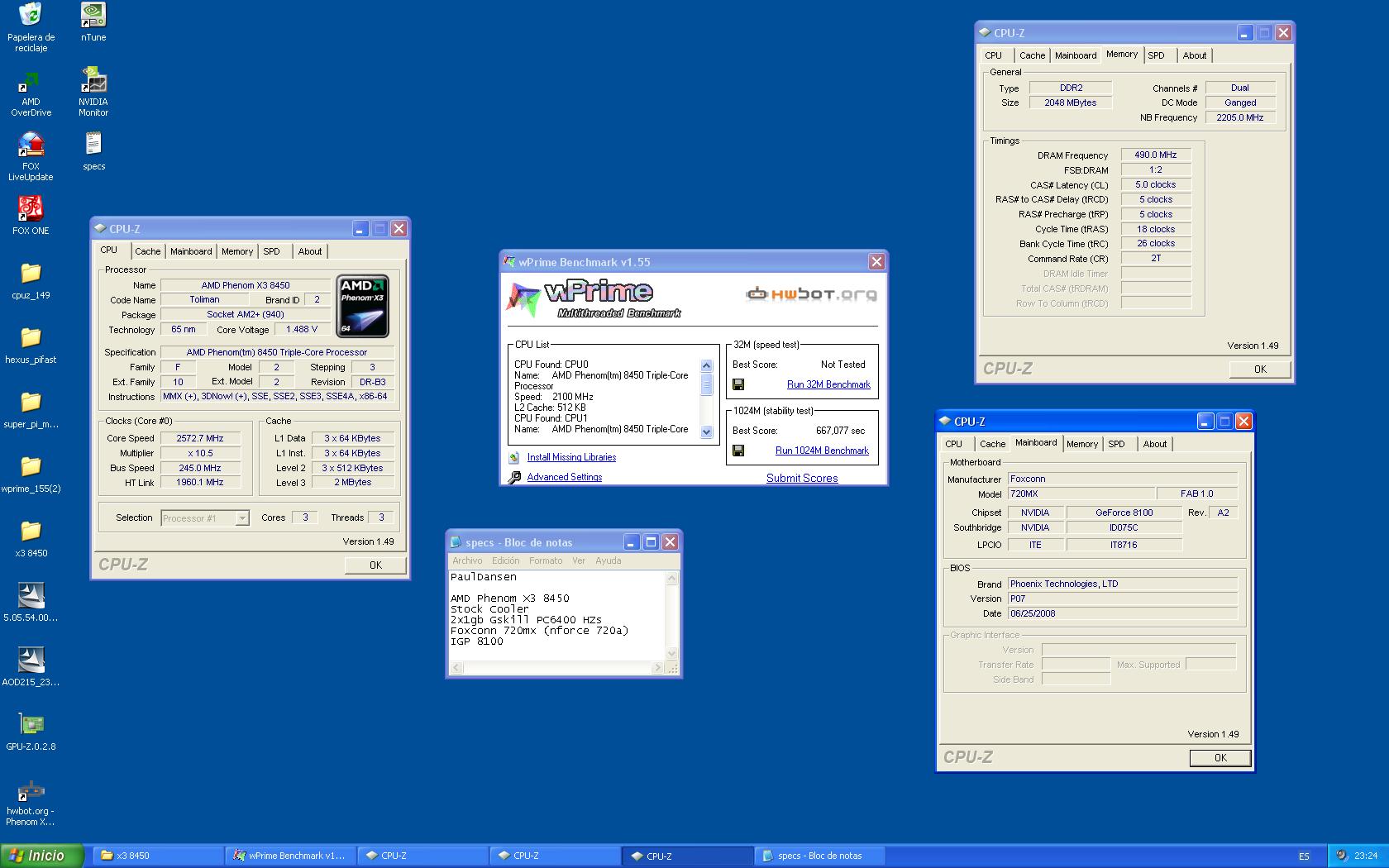This screenshot has height=868, width=1389.
Task: Click Notepad vertical scrollbar down arrow
Action: click(x=672, y=653)
